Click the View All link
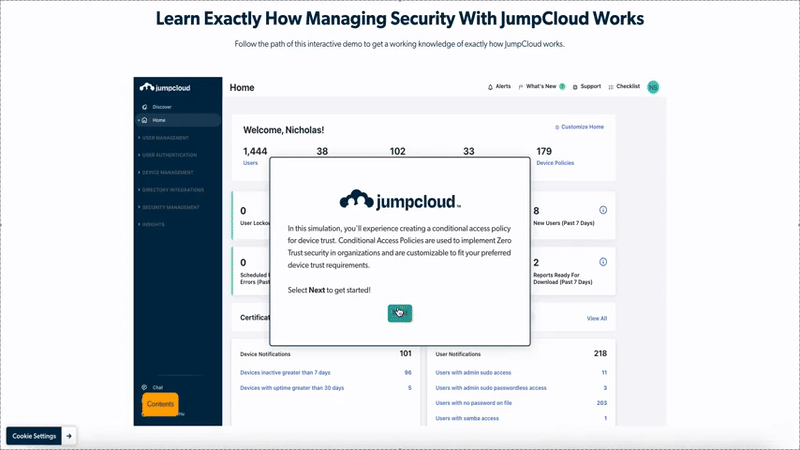The height and width of the screenshot is (450, 800). coord(596,318)
